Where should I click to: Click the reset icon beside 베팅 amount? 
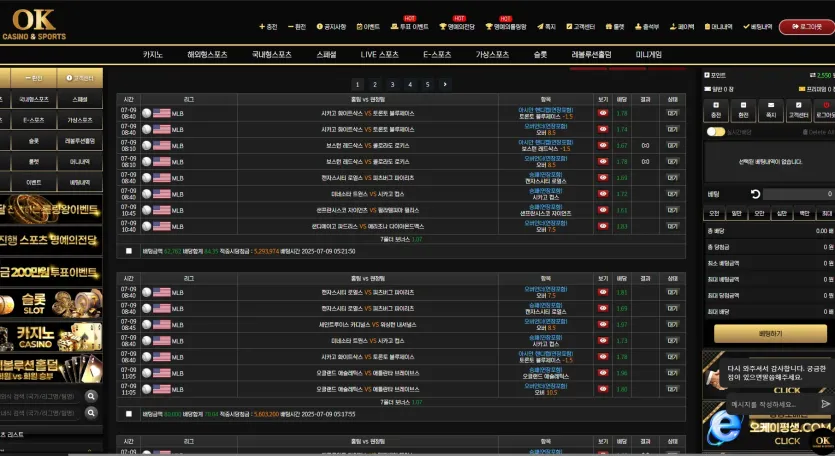[755, 194]
